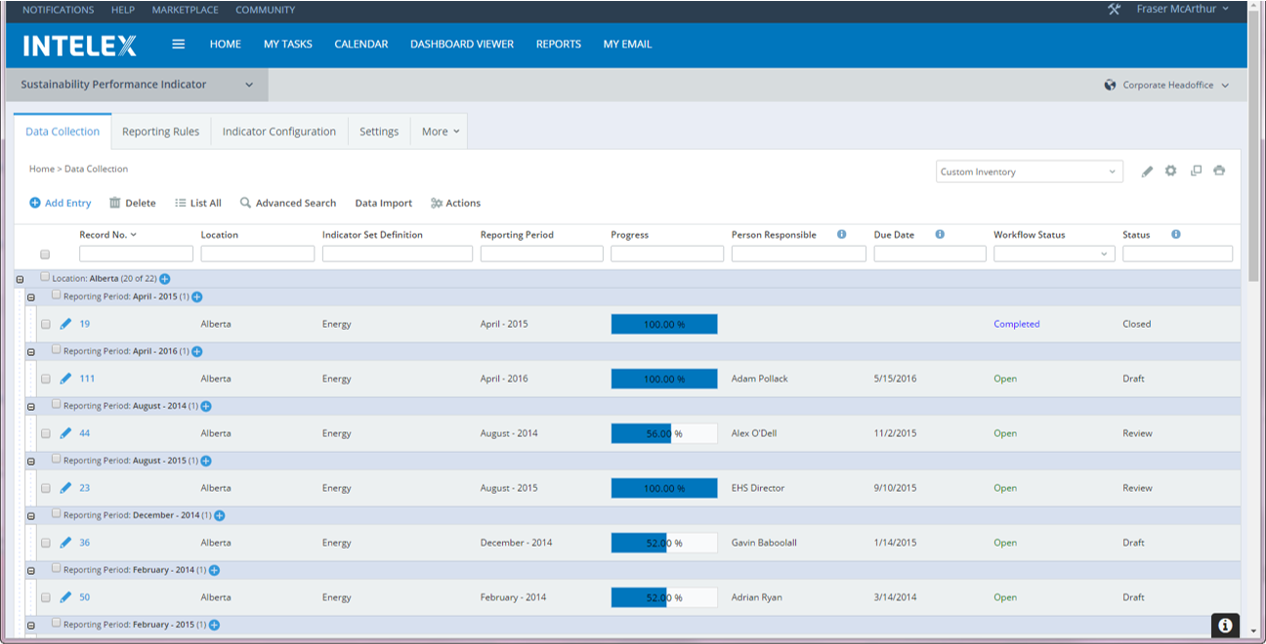
Task: Click the pencil icon to edit the inventory view
Action: (x=1146, y=170)
